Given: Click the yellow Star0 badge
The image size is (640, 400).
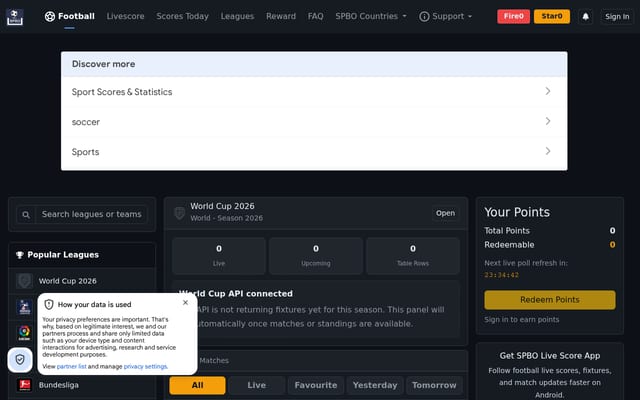Looking at the screenshot, I should (x=552, y=16).
